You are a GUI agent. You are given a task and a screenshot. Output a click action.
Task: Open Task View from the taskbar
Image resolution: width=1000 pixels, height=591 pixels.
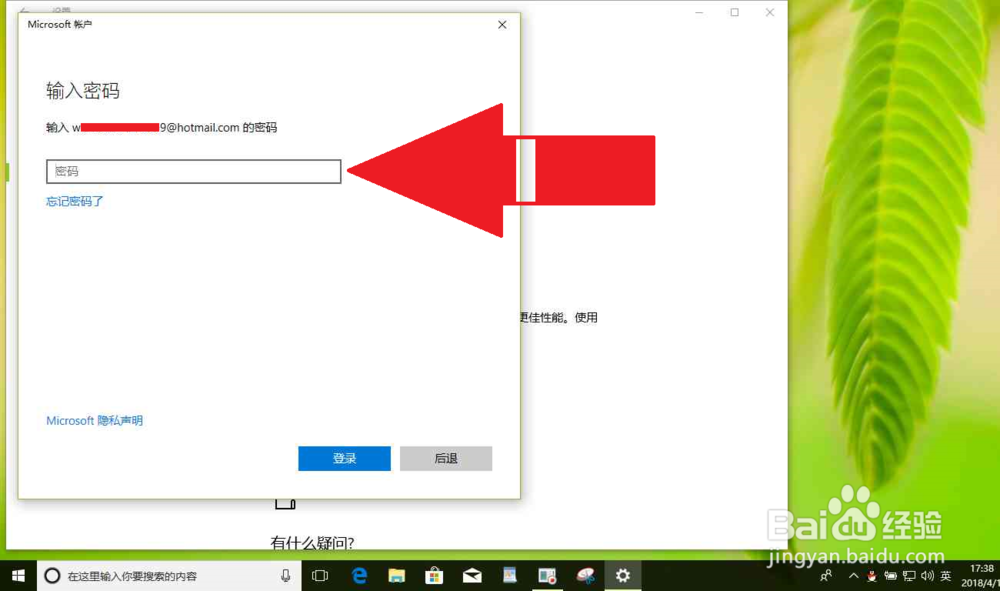(318, 576)
